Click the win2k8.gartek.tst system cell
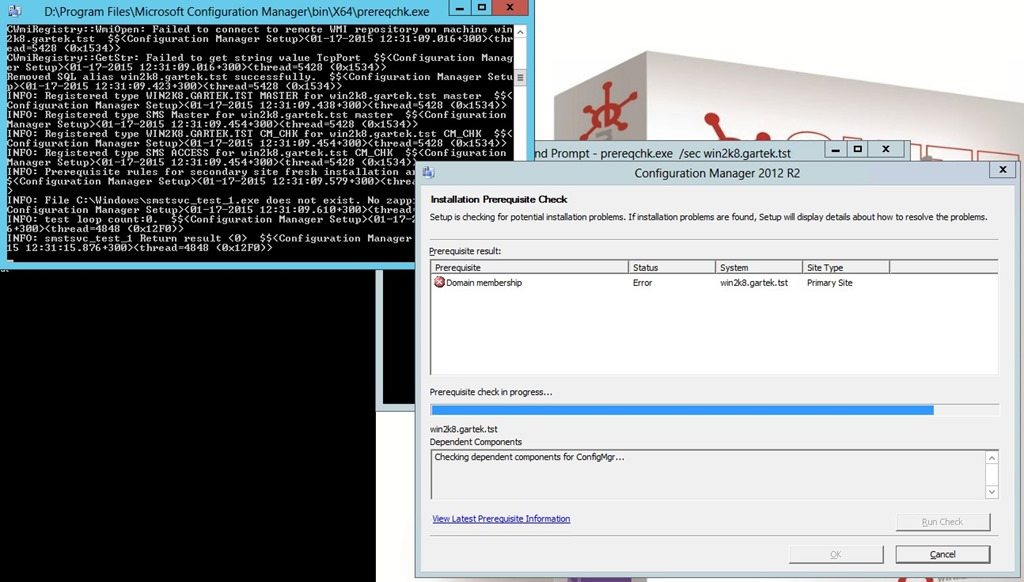The height and width of the screenshot is (582, 1024). [x=754, y=283]
